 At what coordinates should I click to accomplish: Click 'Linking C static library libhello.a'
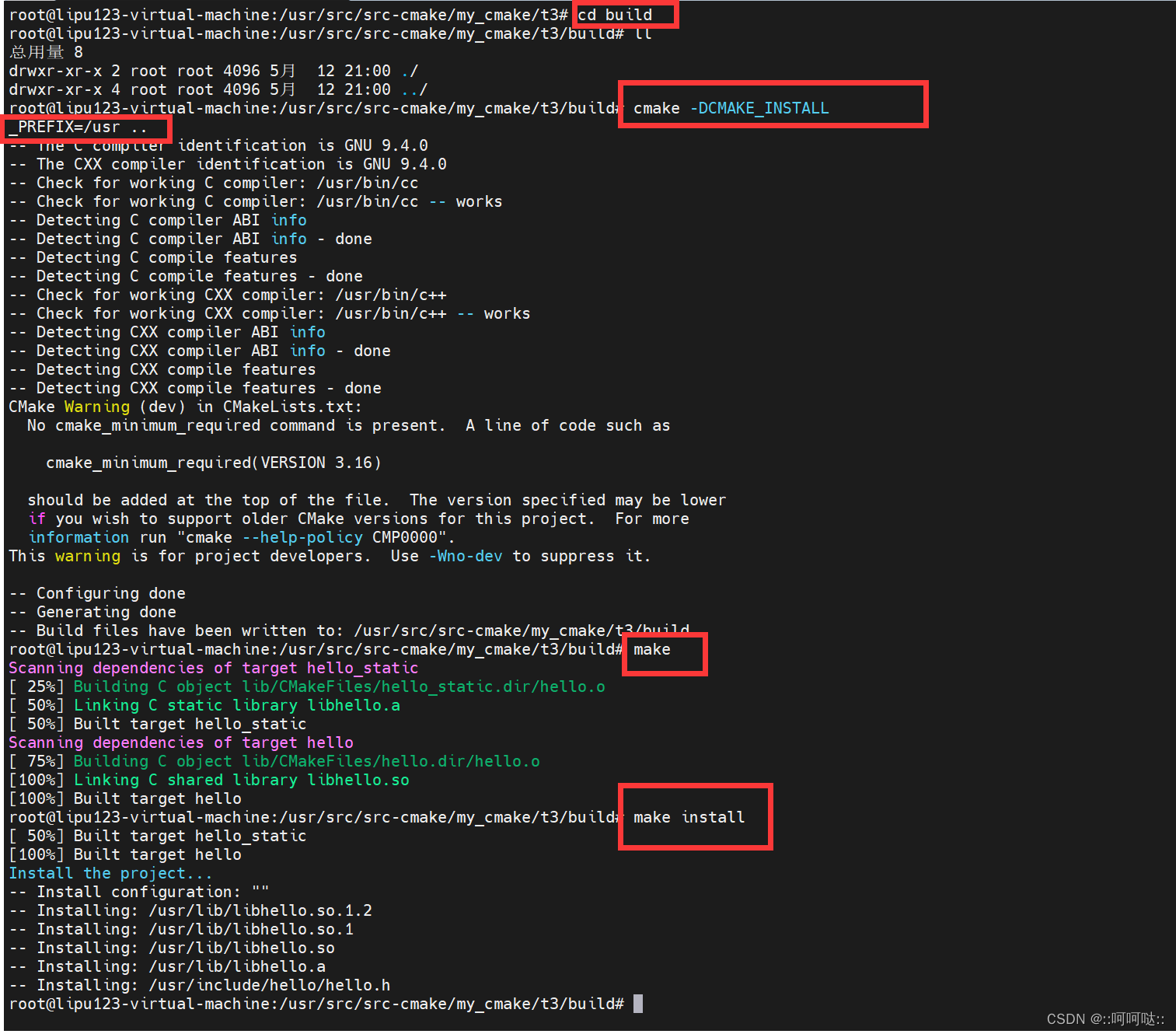click(x=237, y=705)
